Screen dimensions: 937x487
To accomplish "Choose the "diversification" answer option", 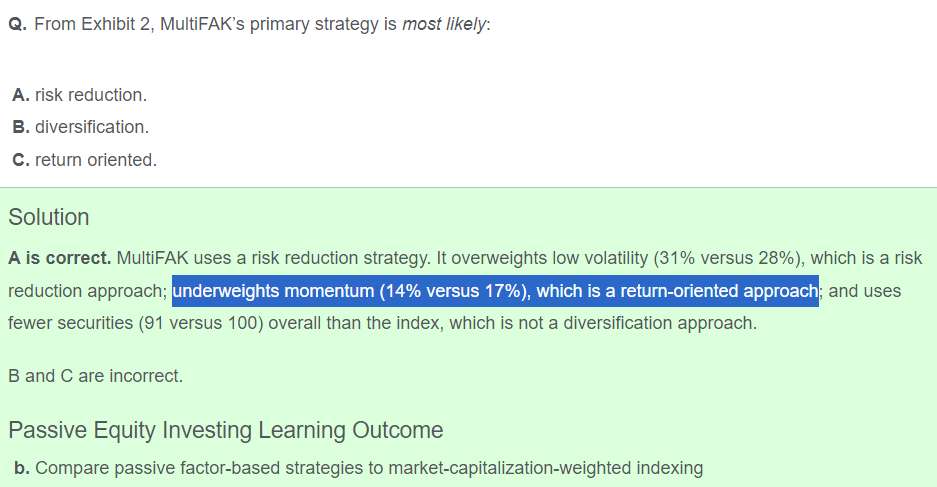I will coord(92,127).
